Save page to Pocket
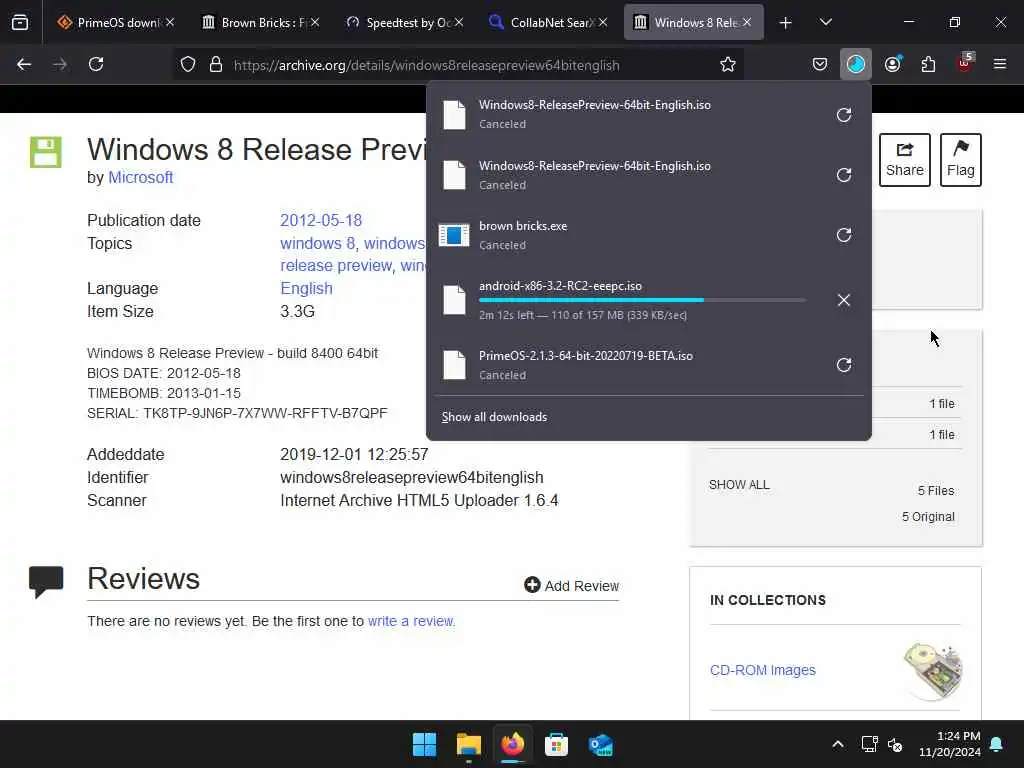Image resolution: width=1024 pixels, height=768 pixels. point(820,65)
